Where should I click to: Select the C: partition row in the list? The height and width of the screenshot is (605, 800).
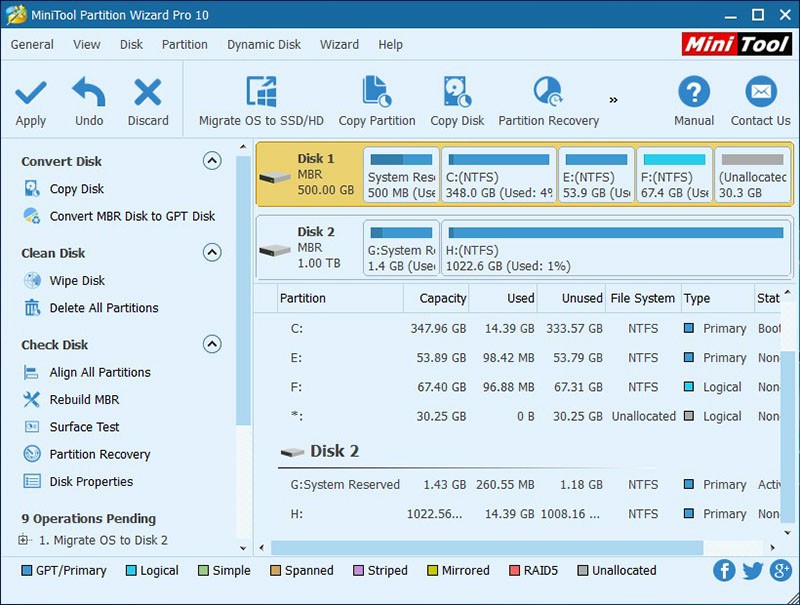517,329
